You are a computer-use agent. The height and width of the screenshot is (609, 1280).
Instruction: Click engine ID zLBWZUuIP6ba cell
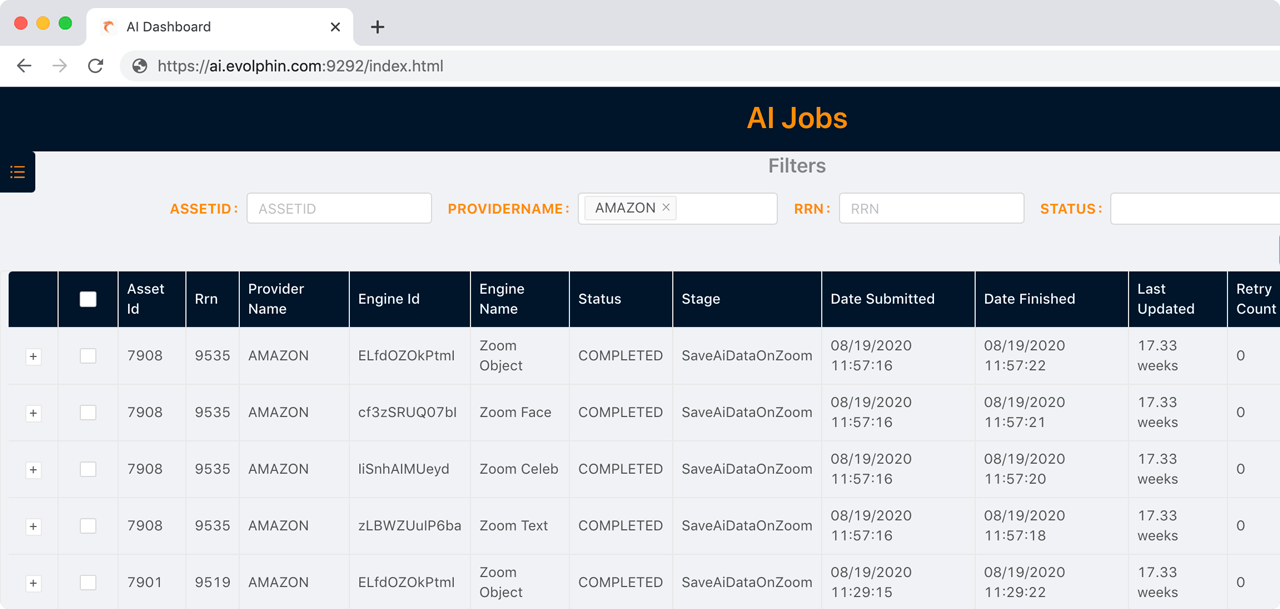click(x=410, y=526)
